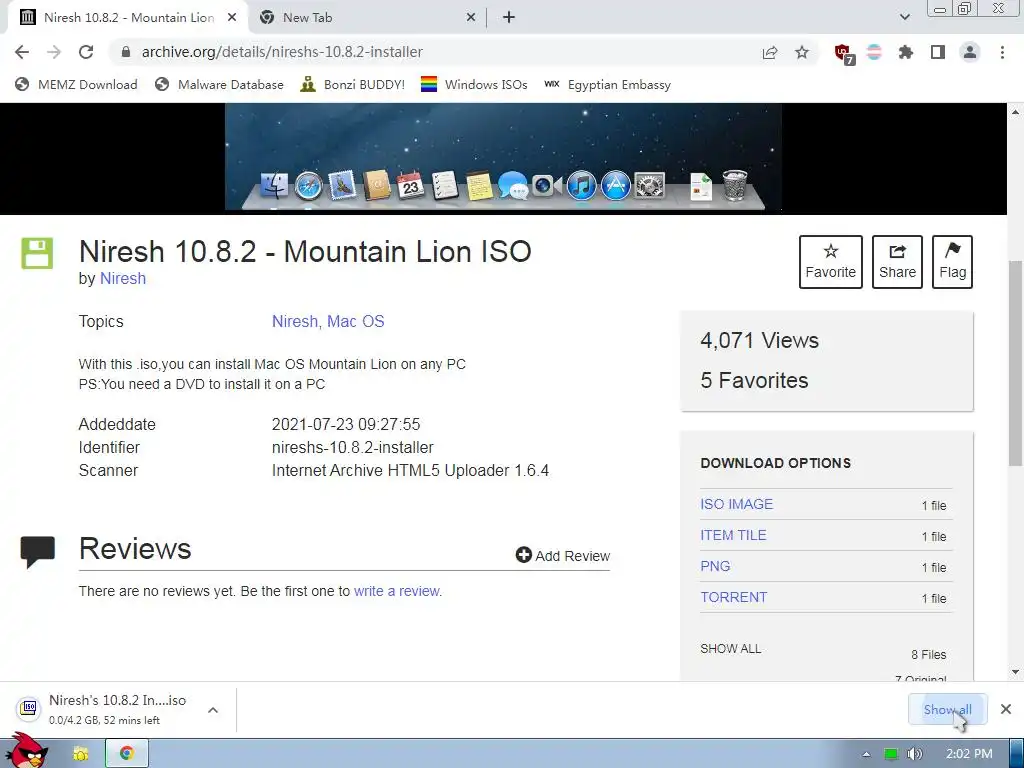The width and height of the screenshot is (1024, 768).
Task: Click SHOW ALL files
Action: click(730, 648)
